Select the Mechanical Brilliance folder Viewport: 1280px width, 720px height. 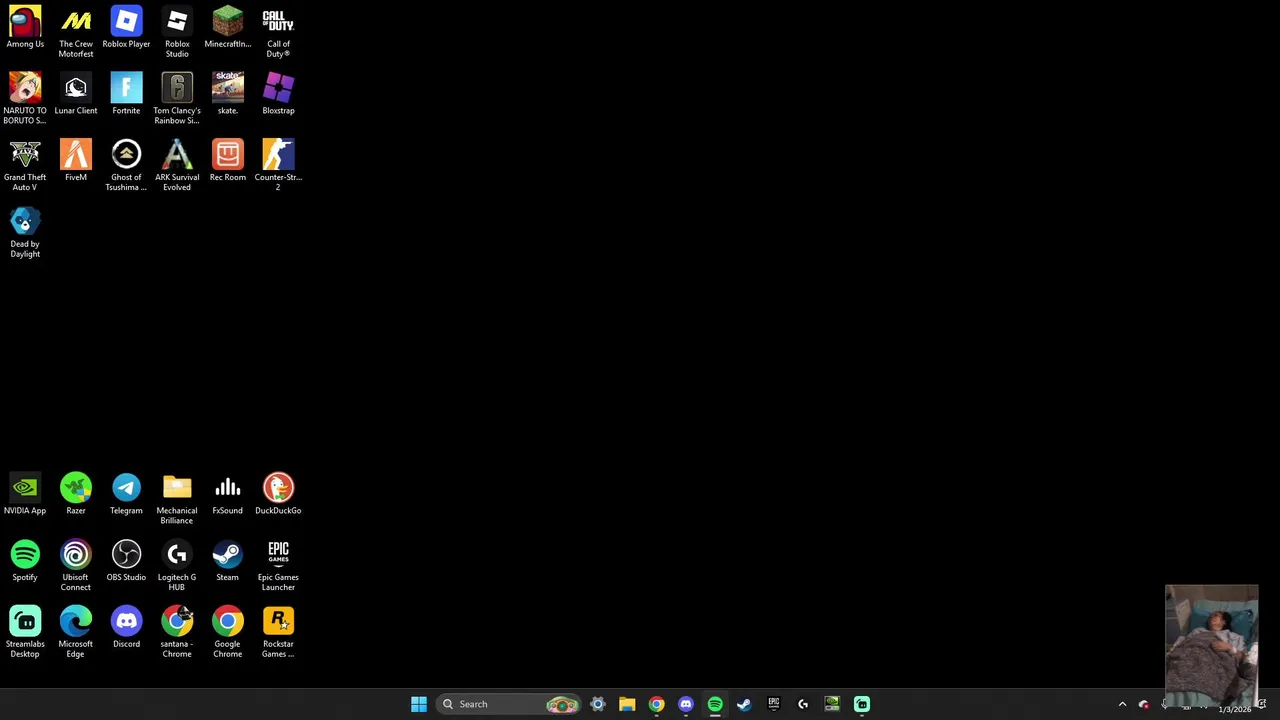177,498
